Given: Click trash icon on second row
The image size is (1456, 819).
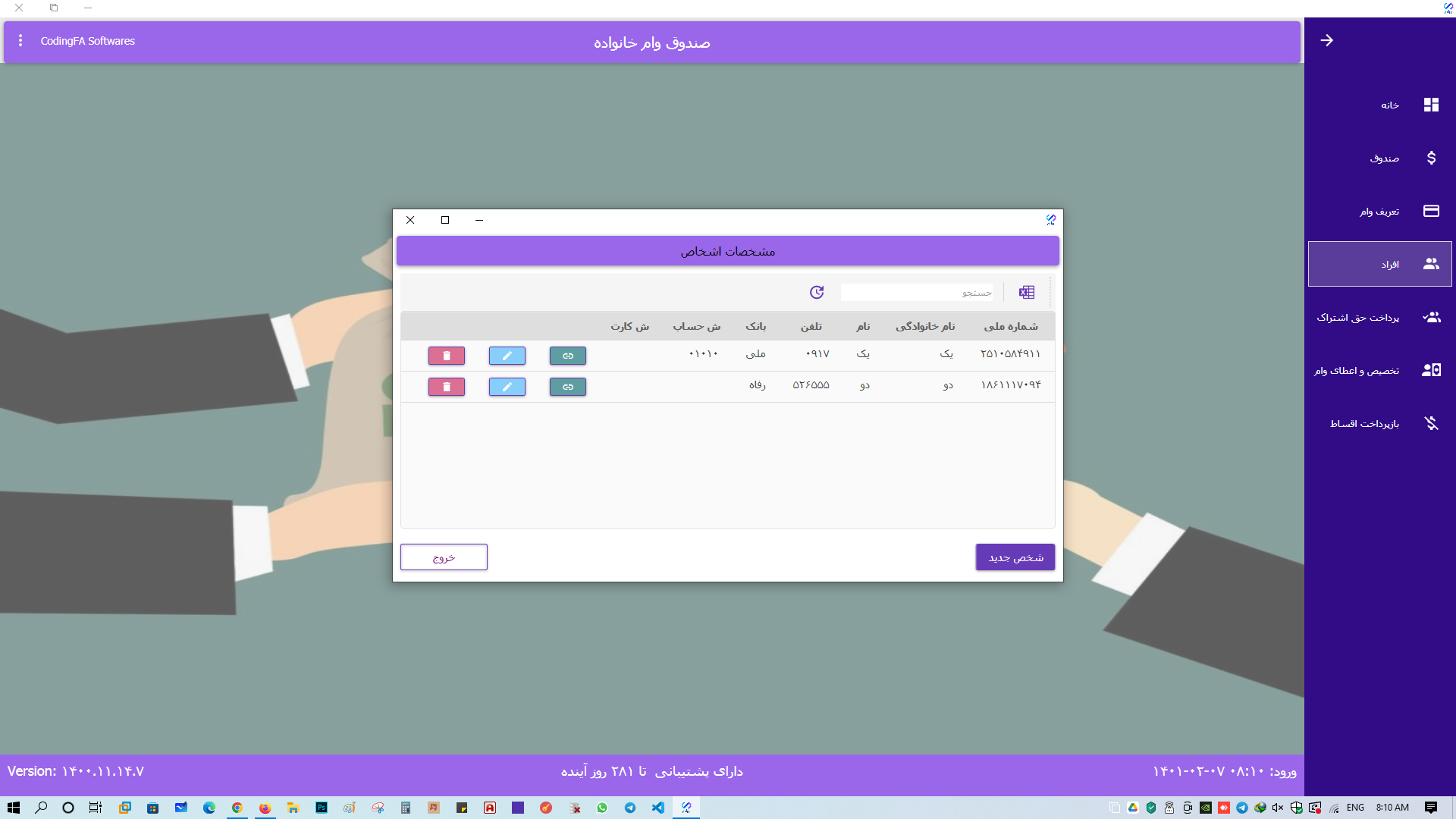Looking at the screenshot, I should pyautogui.click(x=447, y=387).
